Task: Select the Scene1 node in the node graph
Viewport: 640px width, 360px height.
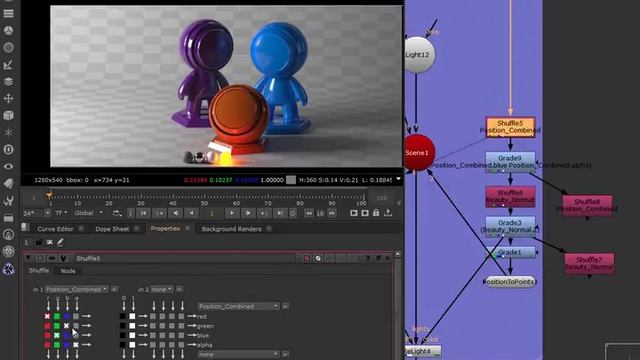Action: 418,153
